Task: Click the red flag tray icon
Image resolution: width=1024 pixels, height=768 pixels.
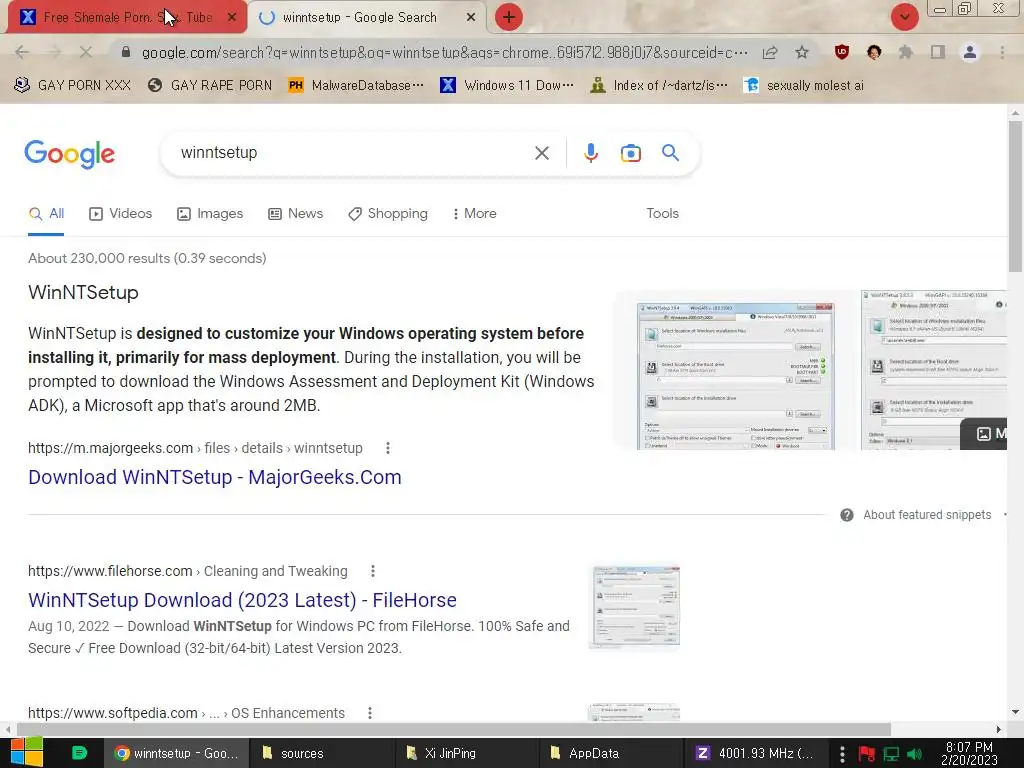Action: [867, 754]
